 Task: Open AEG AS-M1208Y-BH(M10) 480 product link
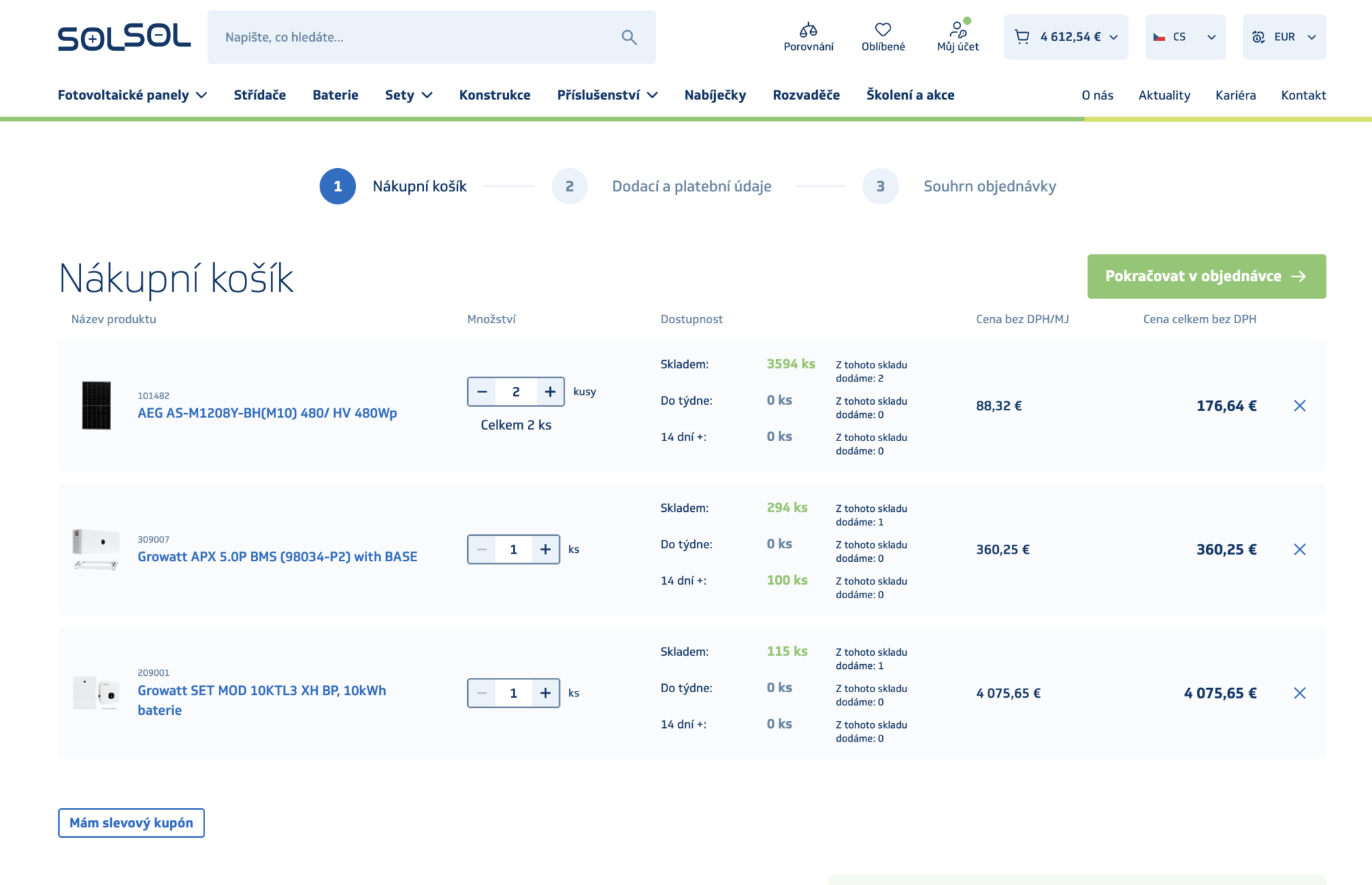coord(268,413)
